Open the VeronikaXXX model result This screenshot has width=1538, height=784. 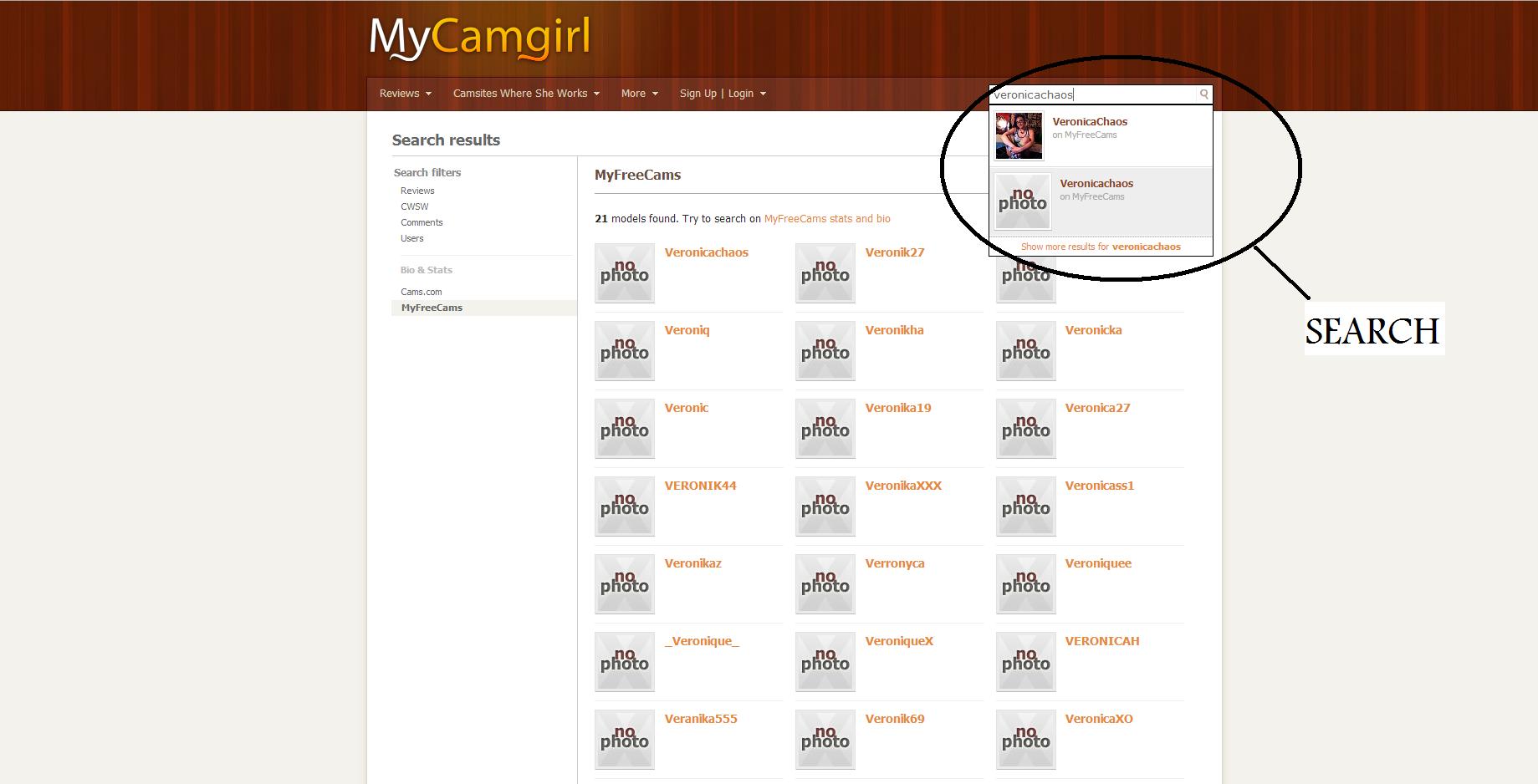click(x=903, y=486)
